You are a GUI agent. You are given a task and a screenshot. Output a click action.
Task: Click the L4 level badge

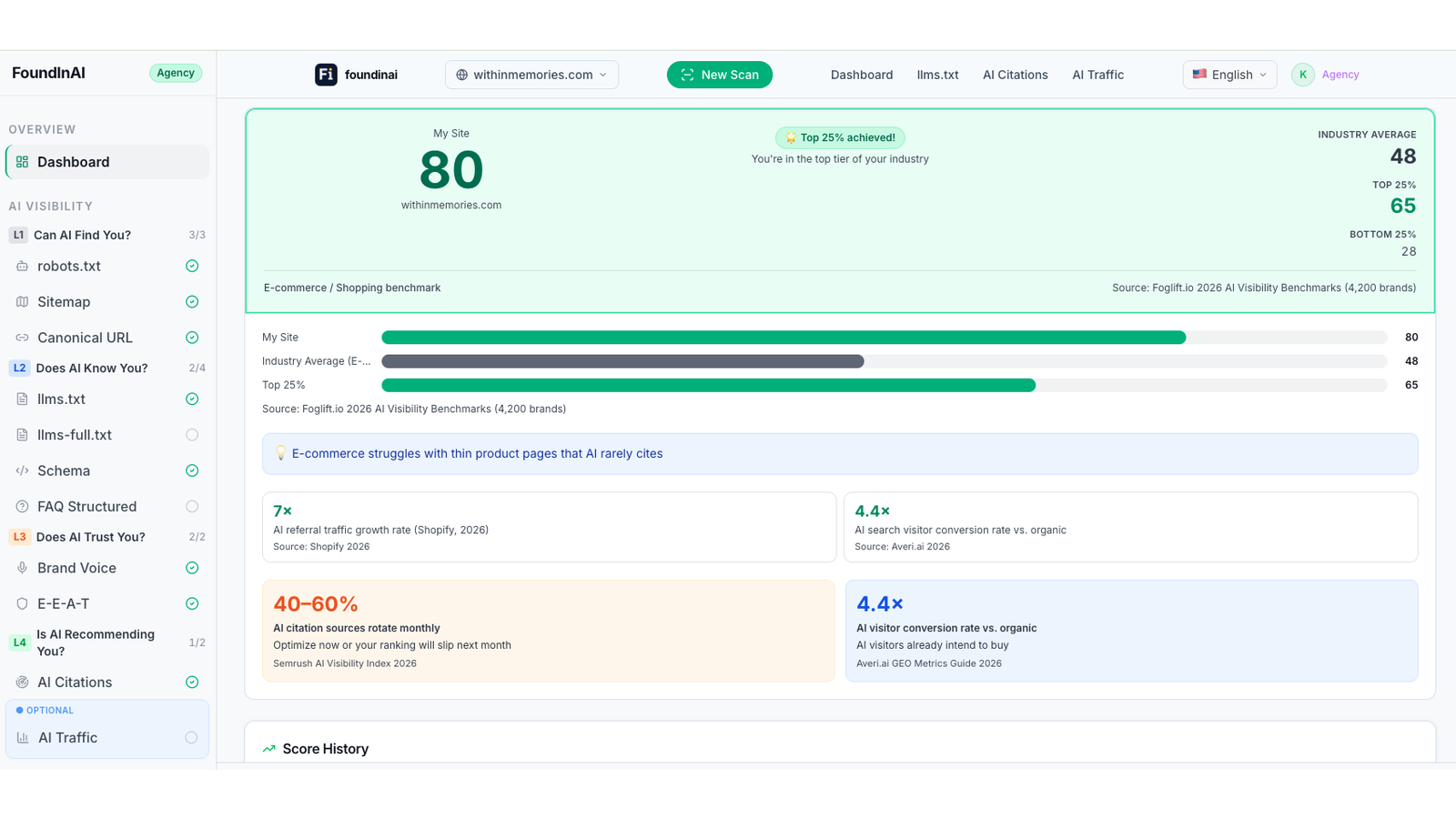[x=19, y=642]
